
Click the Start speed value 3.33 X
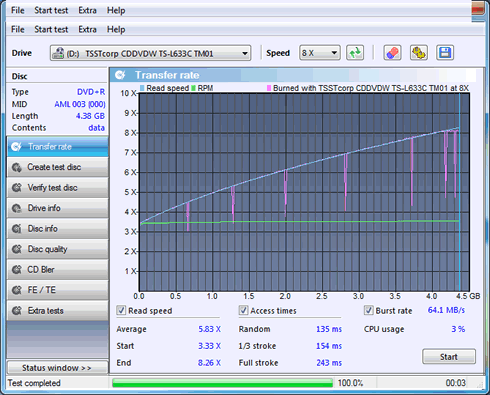pos(209,346)
